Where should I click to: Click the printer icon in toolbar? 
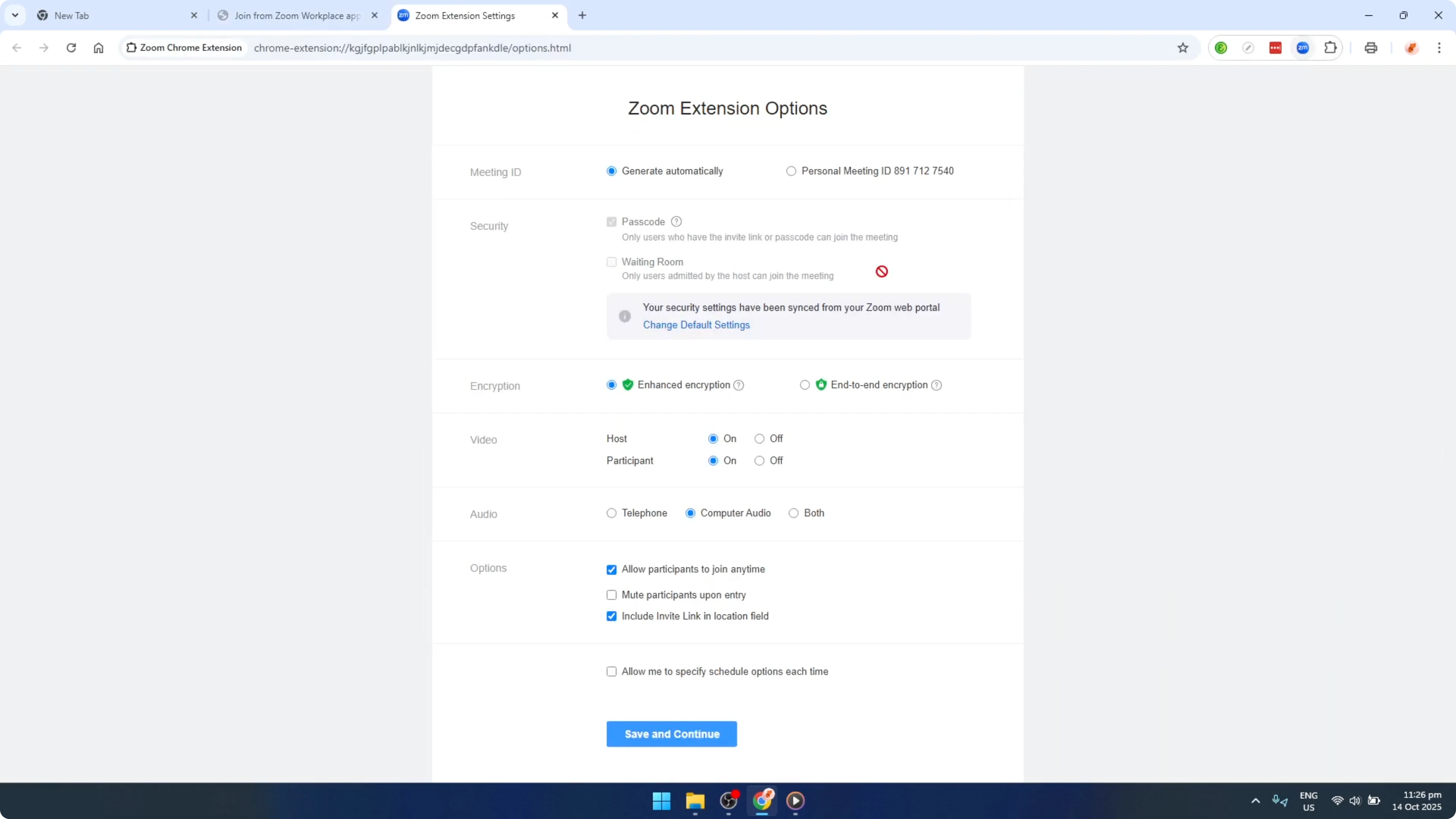(x=1371, y=48)
